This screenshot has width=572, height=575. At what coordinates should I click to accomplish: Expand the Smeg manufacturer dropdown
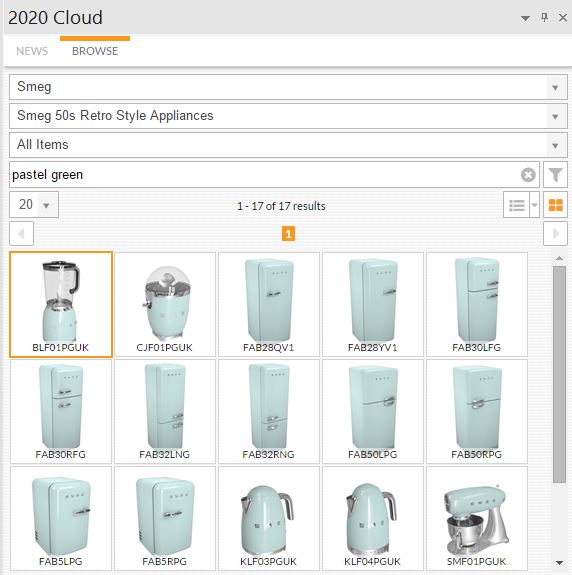(555, 88)
